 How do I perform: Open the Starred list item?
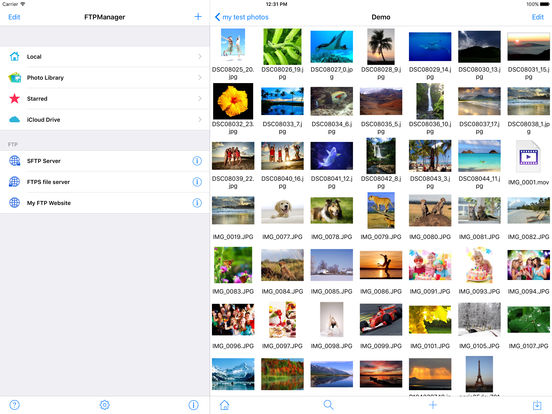(105, 99)
